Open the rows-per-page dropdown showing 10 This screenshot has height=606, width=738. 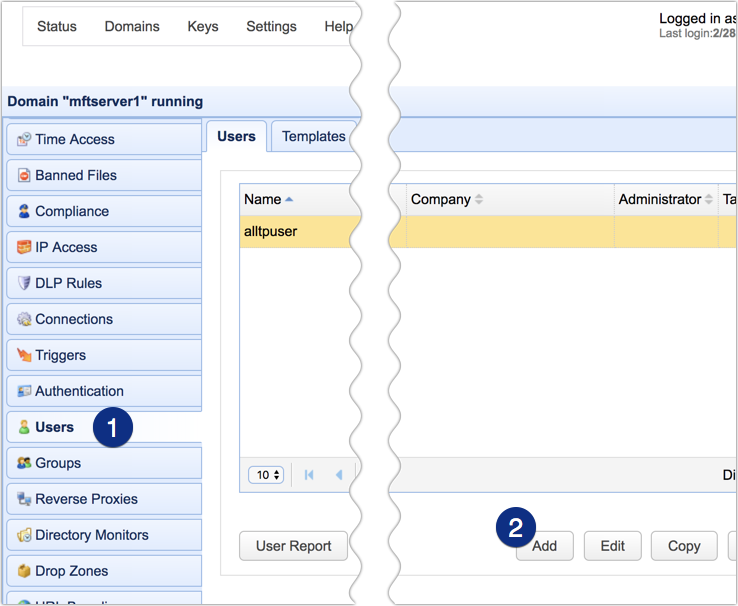(x=266, y=475)
